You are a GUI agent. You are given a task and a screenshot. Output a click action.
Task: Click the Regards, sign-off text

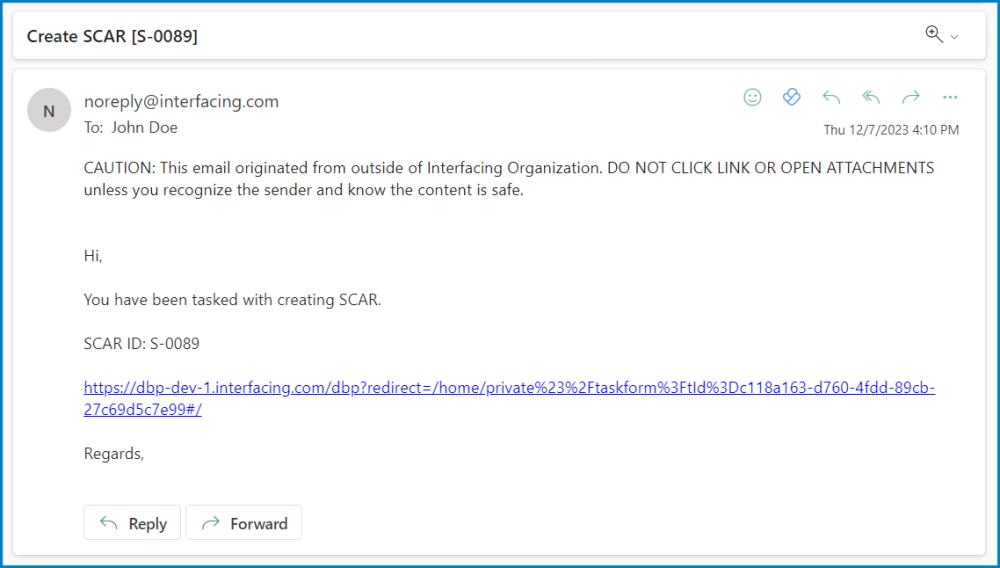[x=114, y=453]
